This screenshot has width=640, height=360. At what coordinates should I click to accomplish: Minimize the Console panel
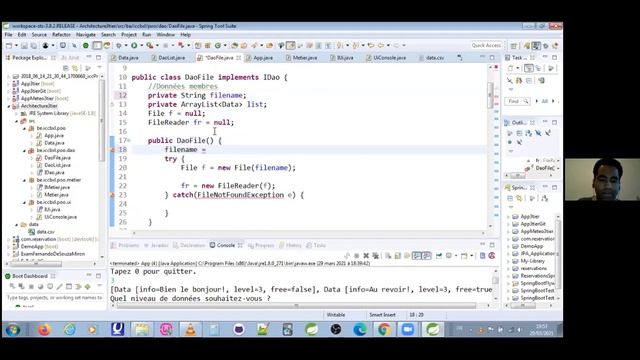click(482, 244)
